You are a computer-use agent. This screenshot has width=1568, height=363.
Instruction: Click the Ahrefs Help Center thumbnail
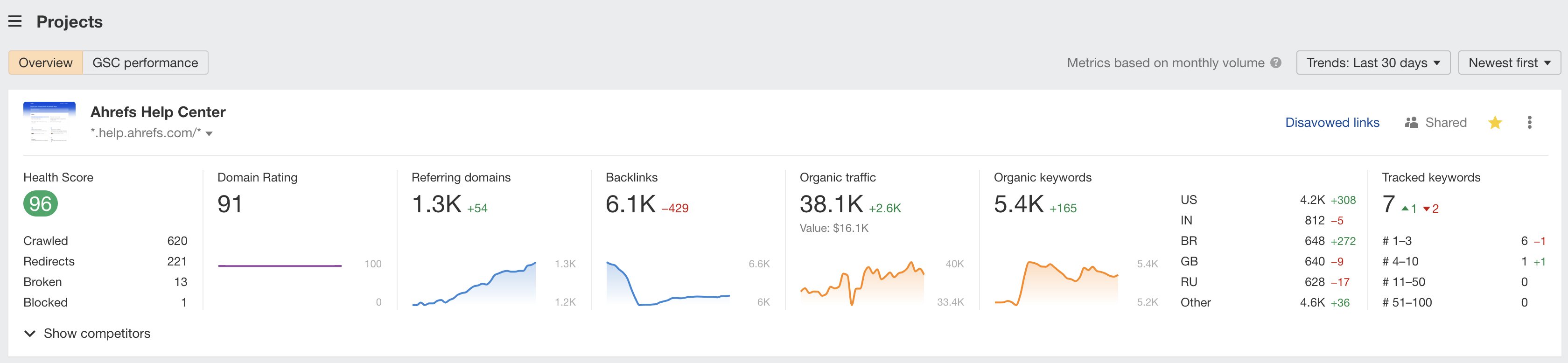point(49,122)
